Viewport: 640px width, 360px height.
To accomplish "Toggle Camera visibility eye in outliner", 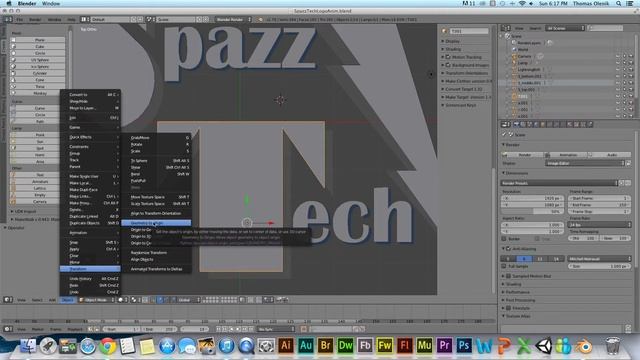I will pyautogui.click(x=618, y=56).
